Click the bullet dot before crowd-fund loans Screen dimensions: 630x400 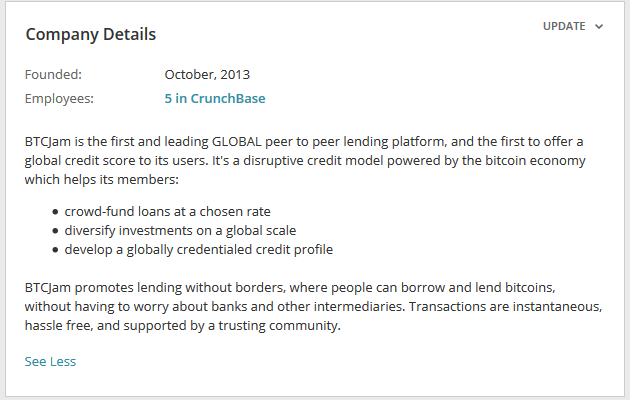pyautogui.click(x=55, y=212)
